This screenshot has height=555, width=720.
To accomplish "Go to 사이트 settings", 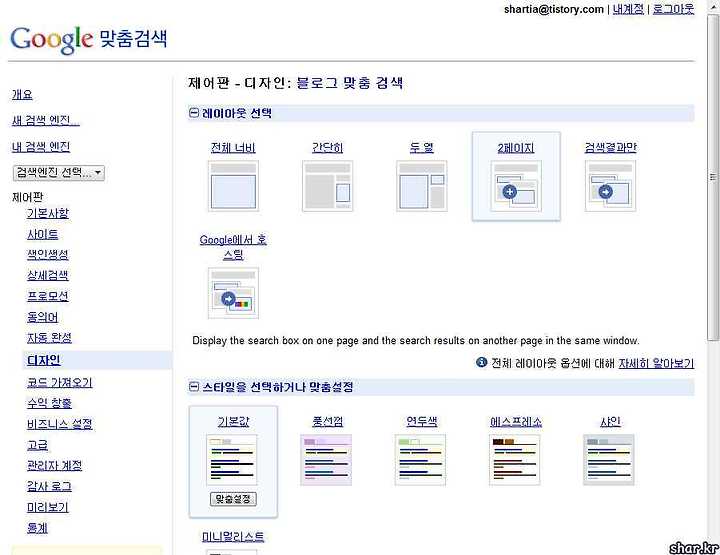I will pyautogui.click(x=43, y=234).
